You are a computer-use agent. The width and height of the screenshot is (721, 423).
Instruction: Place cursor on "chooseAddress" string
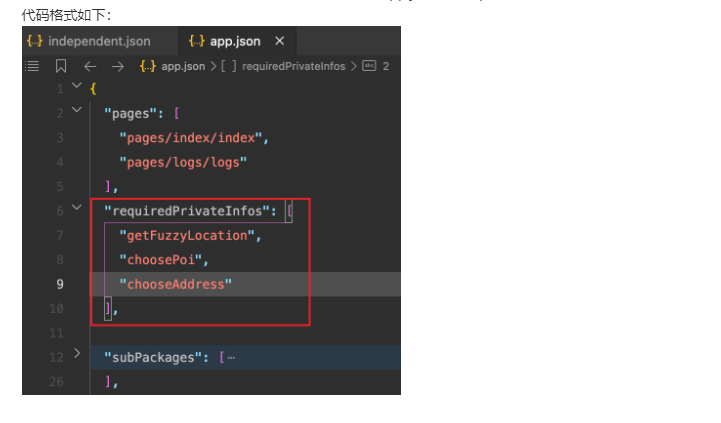coord(175,284)
